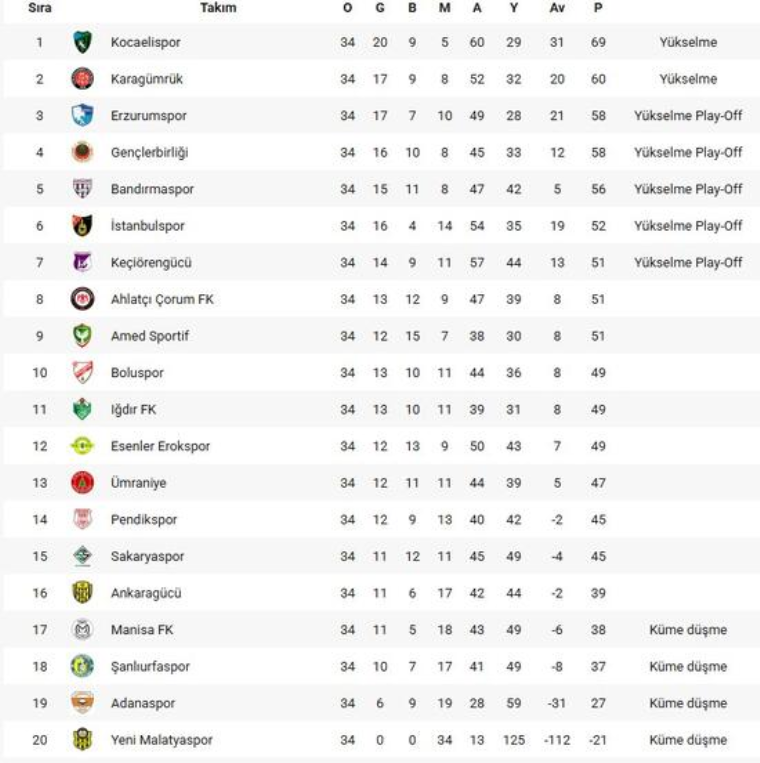Click the Av goal difference header
The height and width of the screenshot is (763, 760).
[557, 8]
